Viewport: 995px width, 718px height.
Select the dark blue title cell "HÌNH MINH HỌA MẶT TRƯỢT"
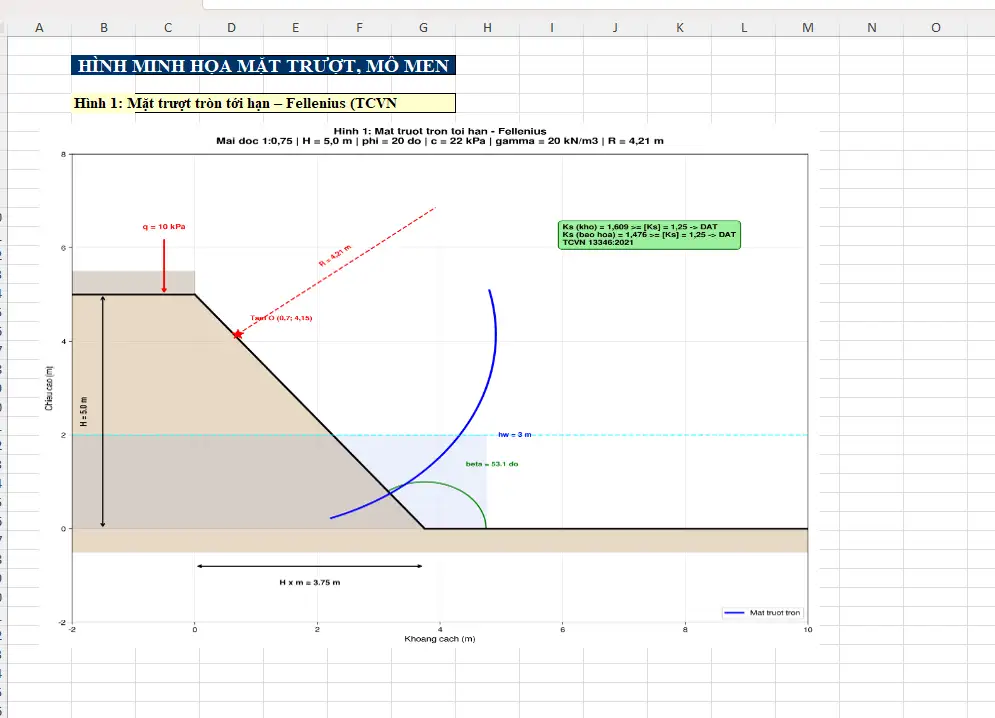264,66
